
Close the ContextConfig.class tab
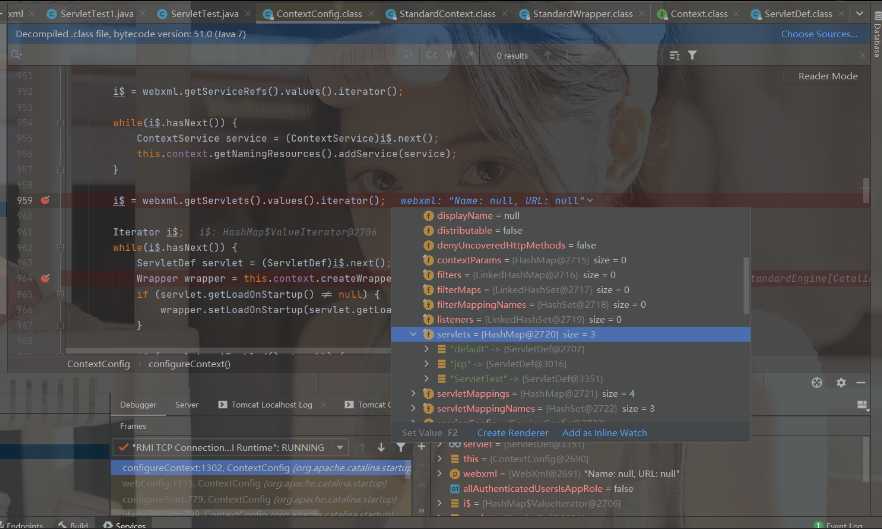point(371,14)
